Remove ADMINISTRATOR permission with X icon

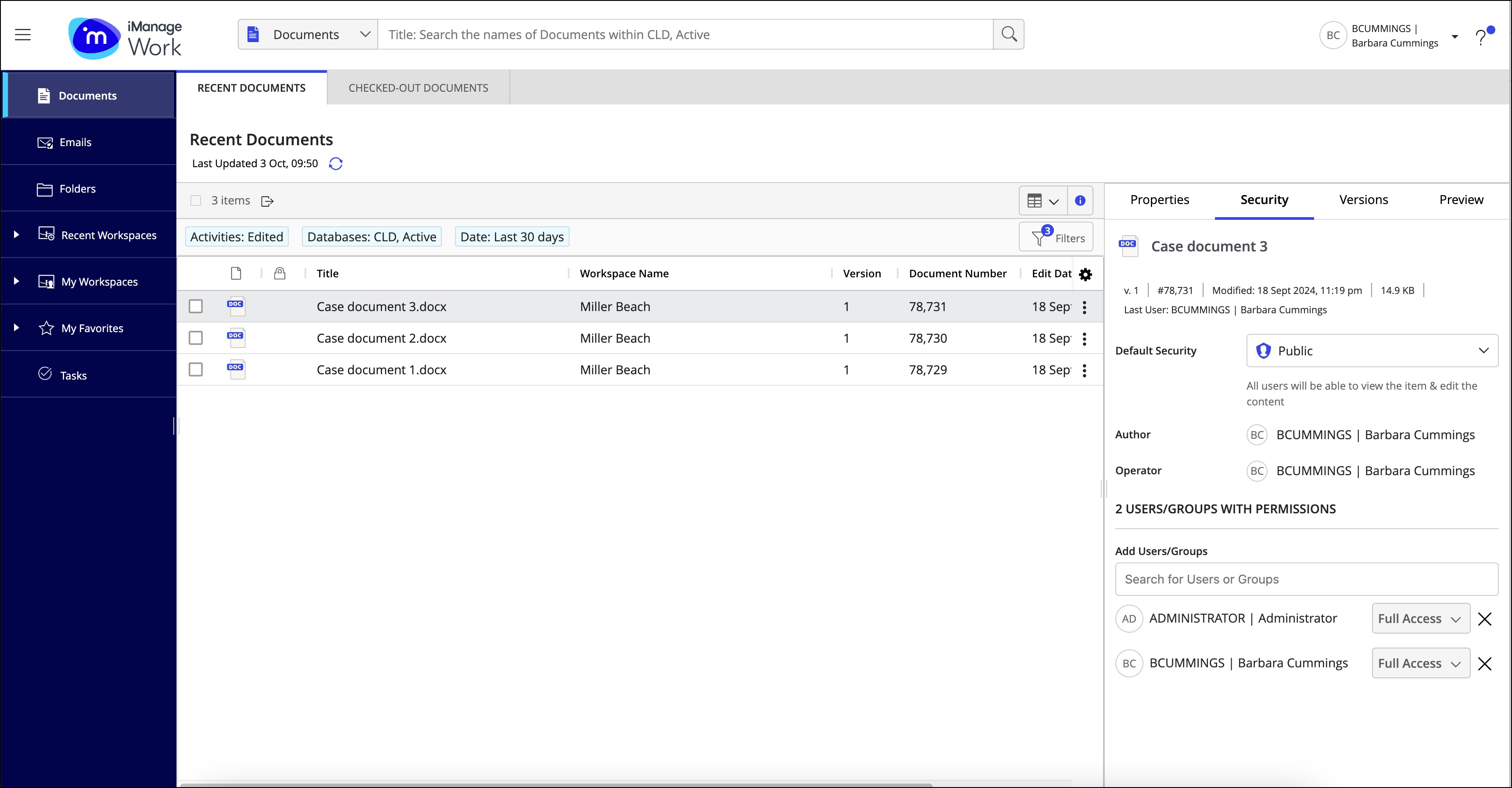1484,619
